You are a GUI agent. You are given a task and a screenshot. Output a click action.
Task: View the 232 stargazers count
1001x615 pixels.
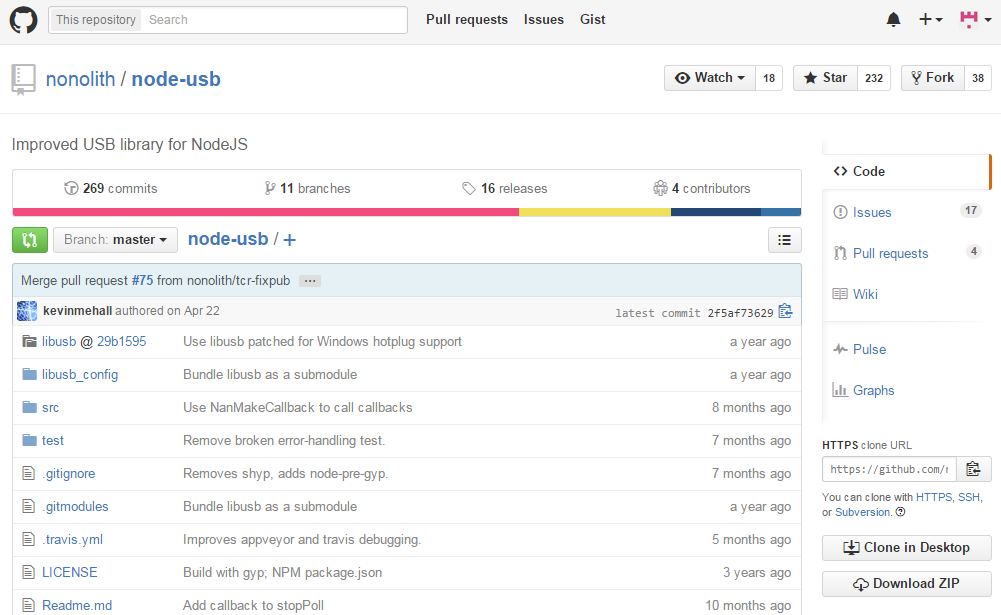pos(874,78)
